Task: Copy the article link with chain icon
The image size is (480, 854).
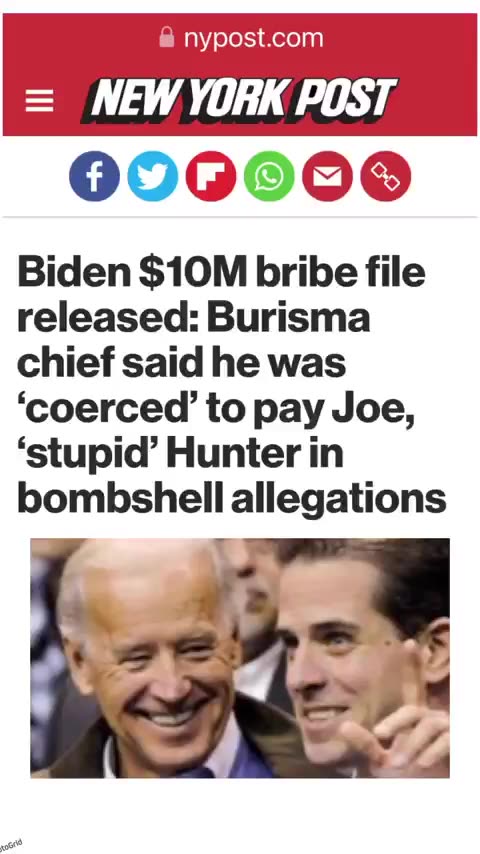Action: tap(386, 176)
